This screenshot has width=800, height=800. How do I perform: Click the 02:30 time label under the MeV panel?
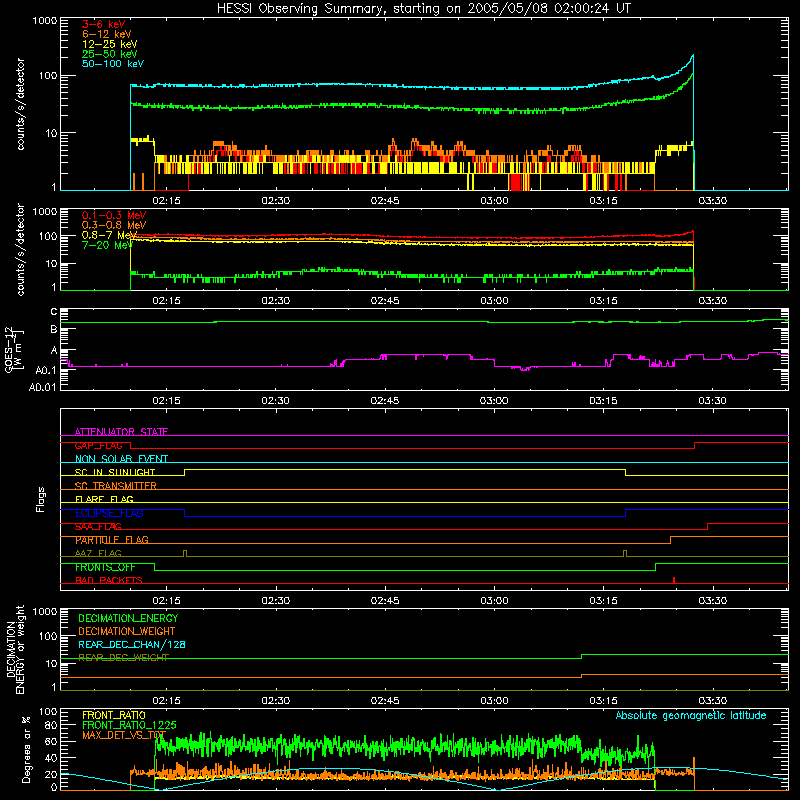tap(276, 301)
